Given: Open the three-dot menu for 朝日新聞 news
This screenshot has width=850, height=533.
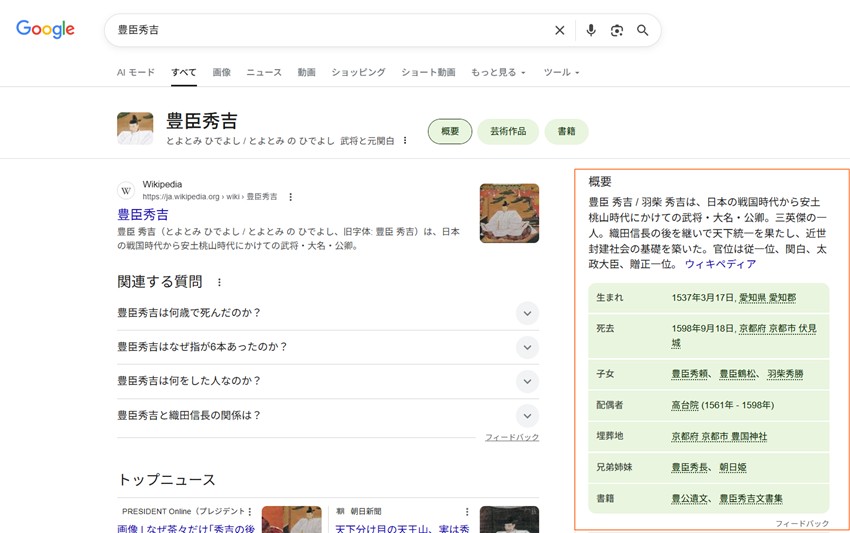Looking at the screenshot, I should [x=467, y=511].
